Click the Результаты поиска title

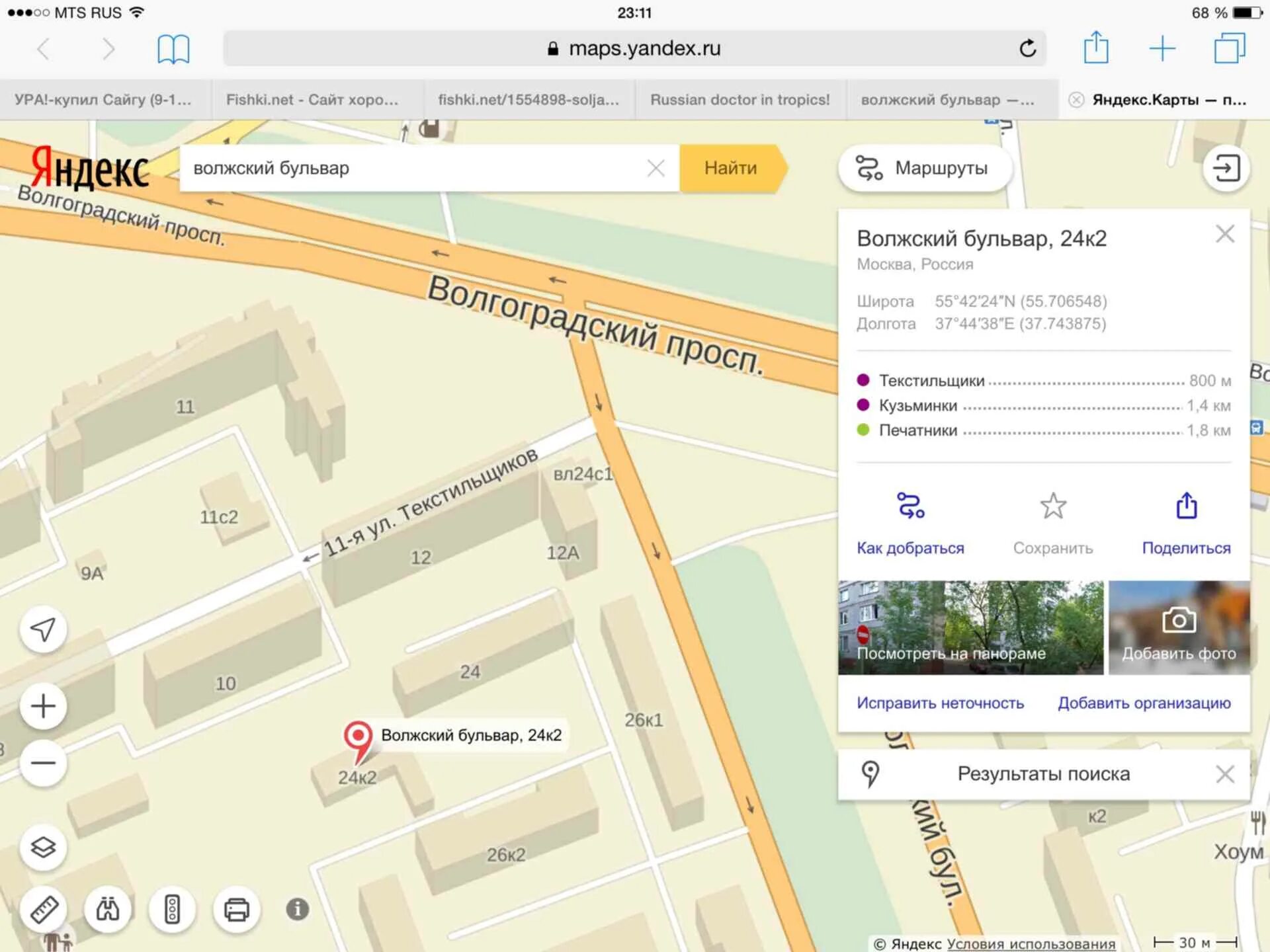pyautogui.click(x=1044, y=773)
